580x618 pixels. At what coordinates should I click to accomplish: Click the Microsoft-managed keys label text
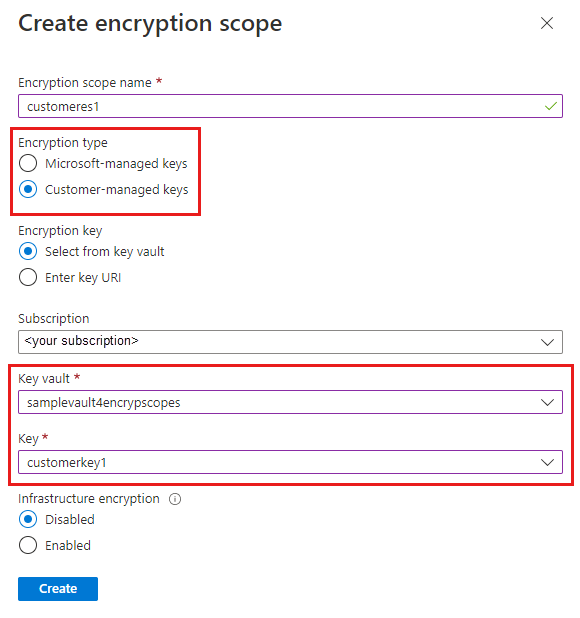[x=116, y=164]
